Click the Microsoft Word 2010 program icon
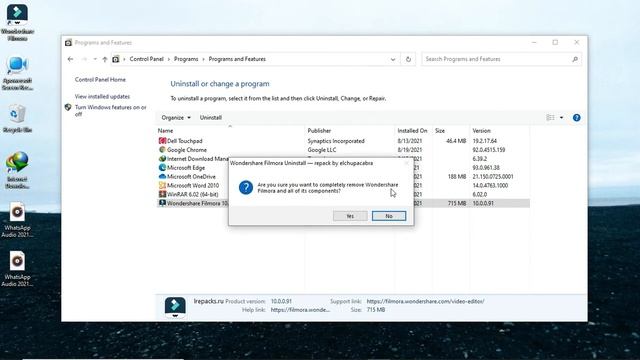Image resolution: width=640 pixels, height=360 pixels. tap(162, 186)
